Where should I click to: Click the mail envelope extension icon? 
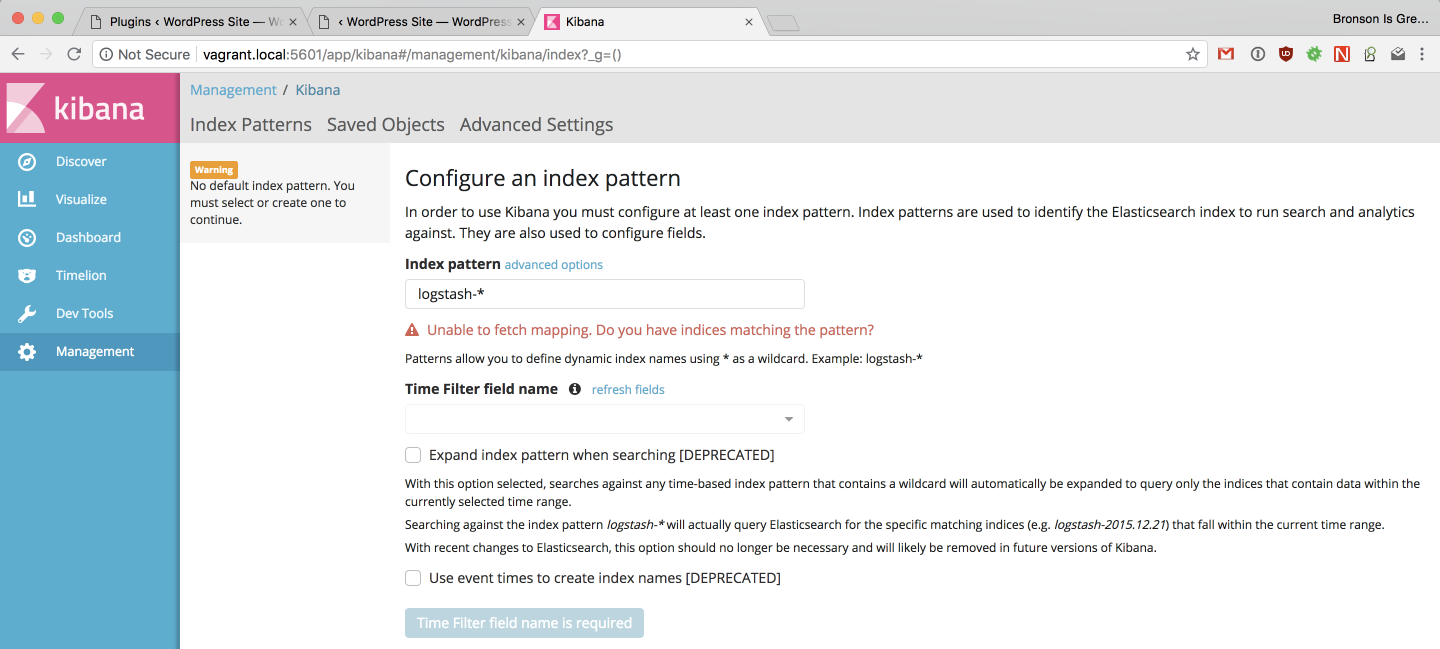(1398, 54)
